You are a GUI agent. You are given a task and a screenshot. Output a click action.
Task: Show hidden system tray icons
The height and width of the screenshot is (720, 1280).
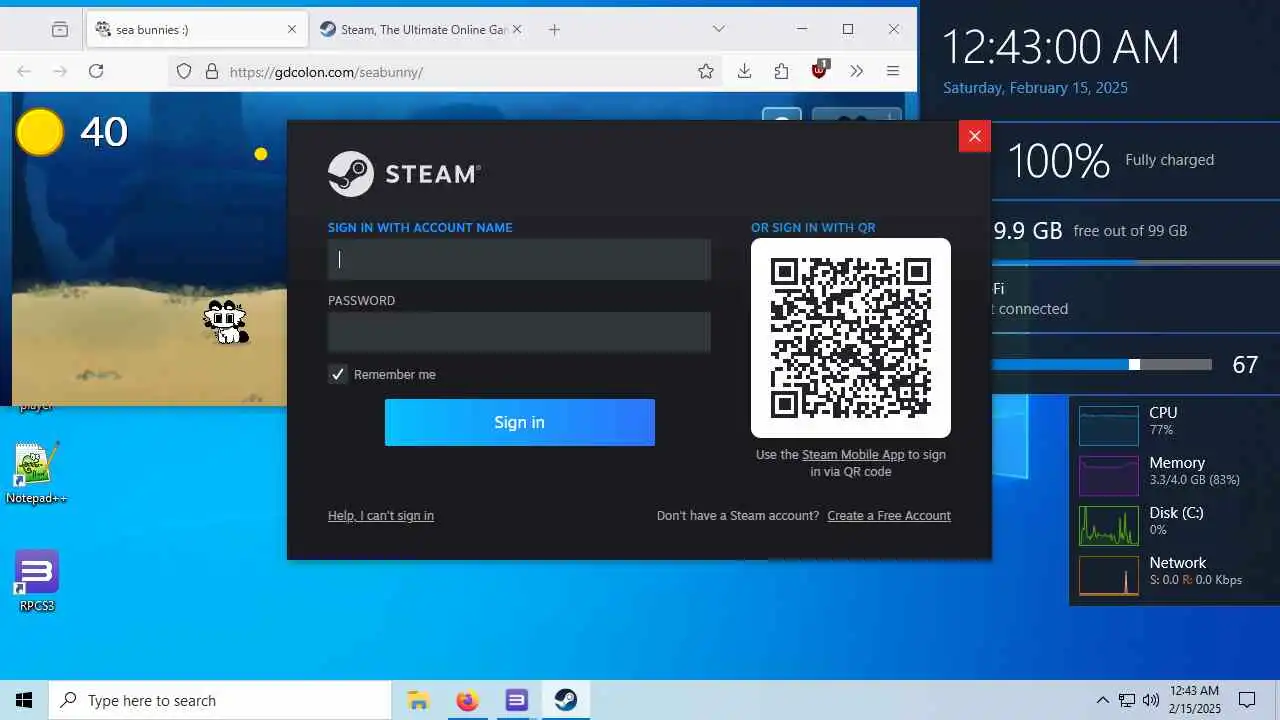[1102, 700]
